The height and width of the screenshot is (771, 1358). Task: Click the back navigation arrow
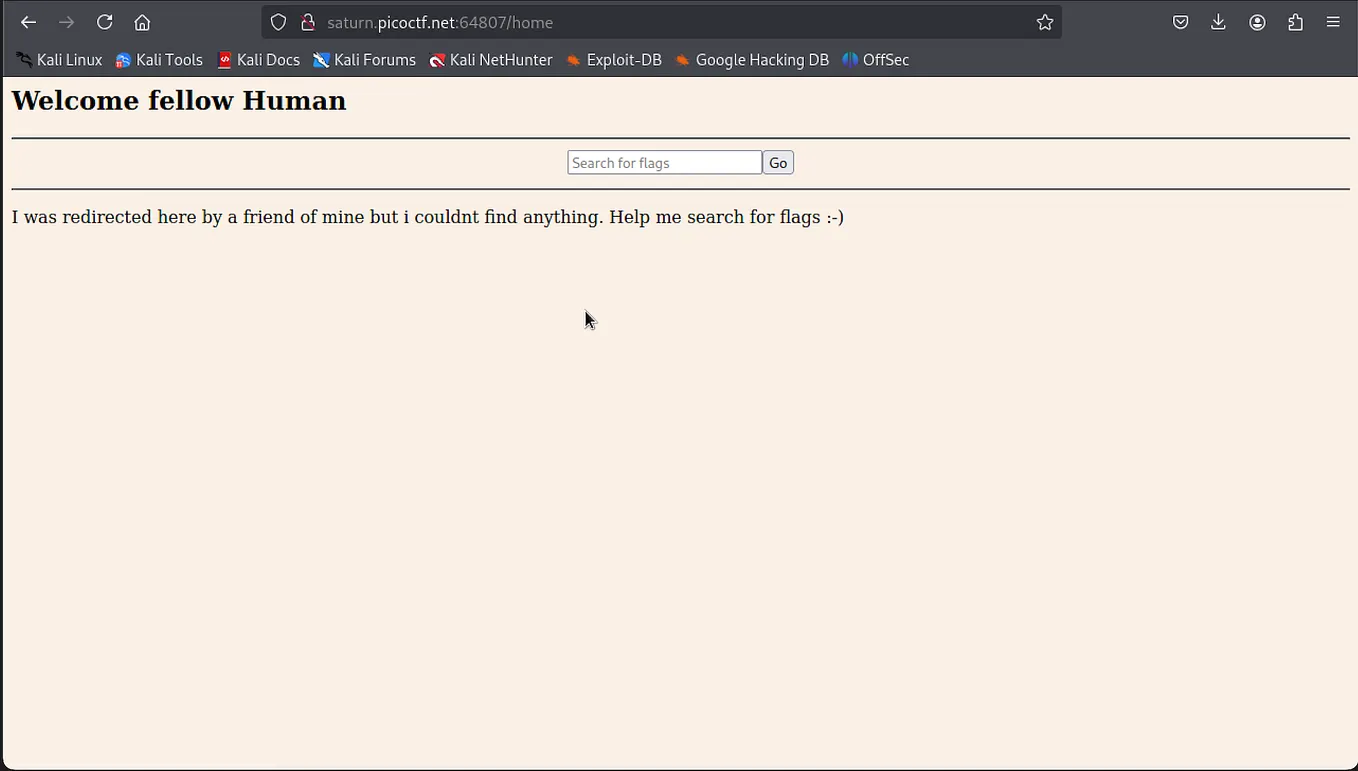coord(28,22)
